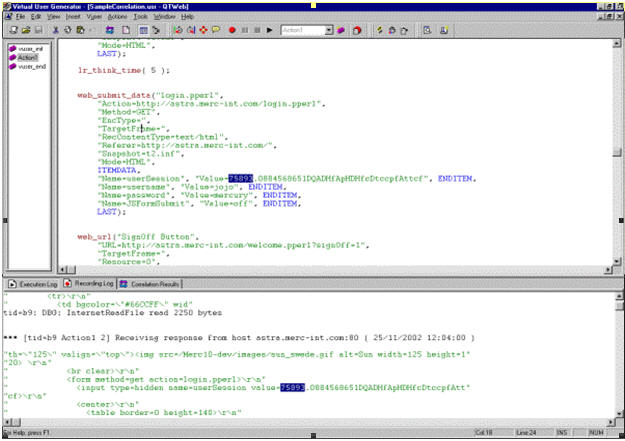Click the editor scrollbar down arrow
This screenshot has height=441, width=625.
point(617,262)
